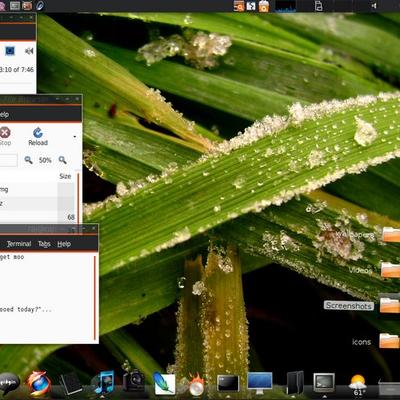Click the 'mooed today?' line in the terminal

click(x=26, y=310)
